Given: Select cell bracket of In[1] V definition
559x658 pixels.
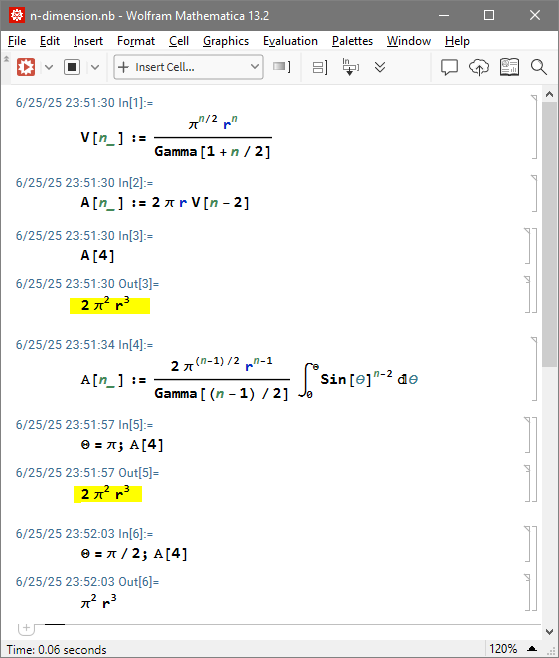Looking at the screenshot, I should [534, 127].
